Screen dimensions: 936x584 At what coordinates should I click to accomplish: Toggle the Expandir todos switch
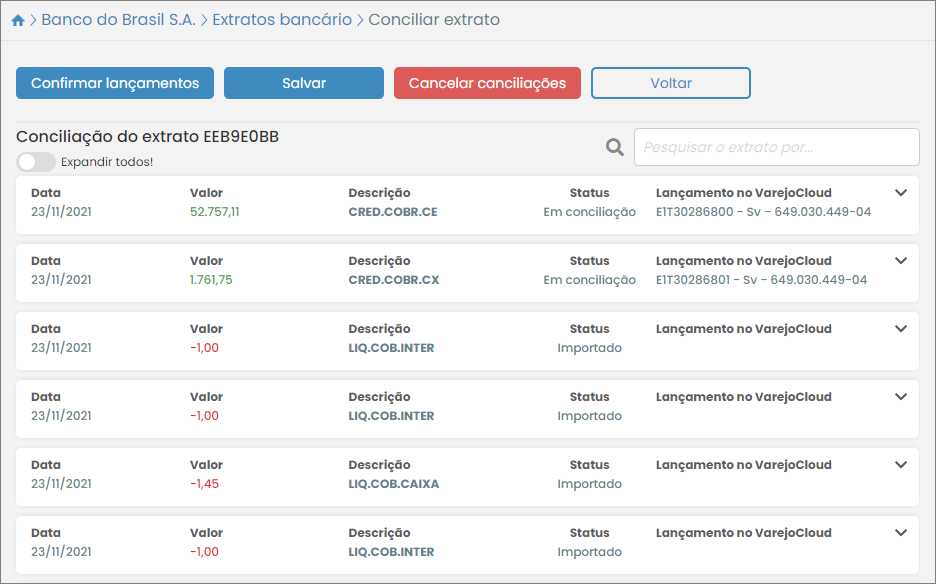[x=35, y=162]
